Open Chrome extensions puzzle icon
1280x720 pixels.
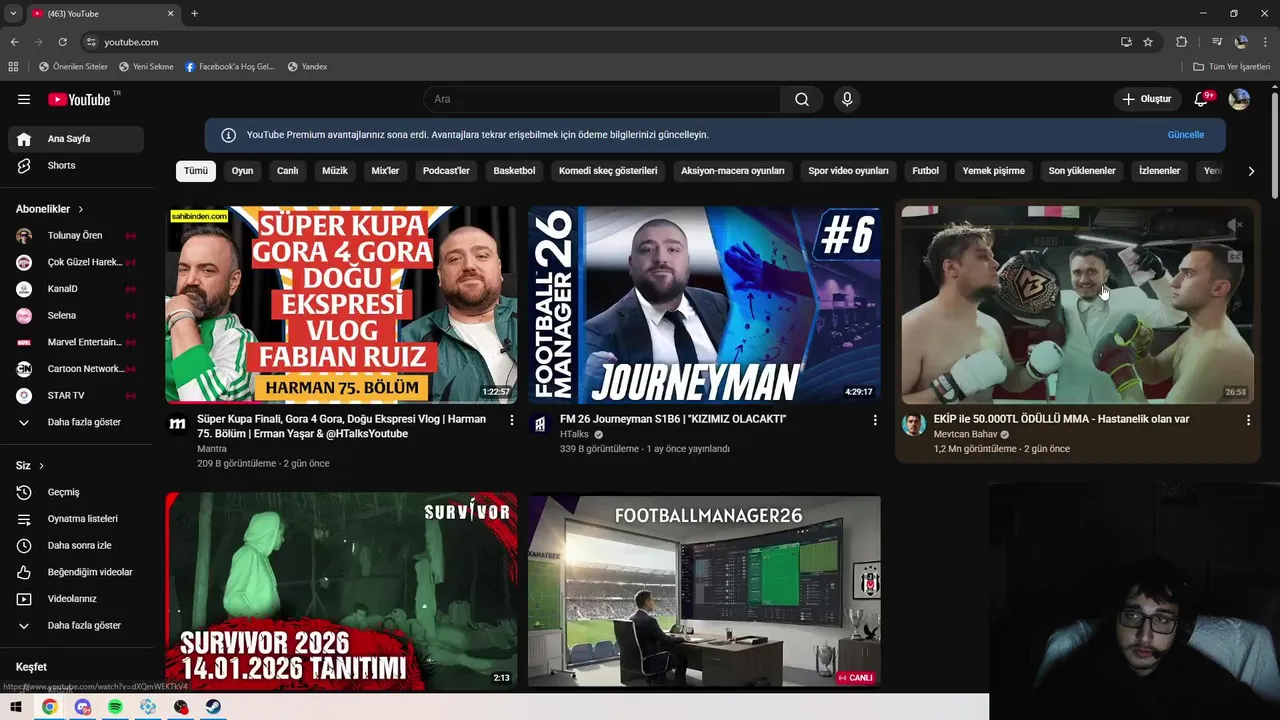(1181, 42)
